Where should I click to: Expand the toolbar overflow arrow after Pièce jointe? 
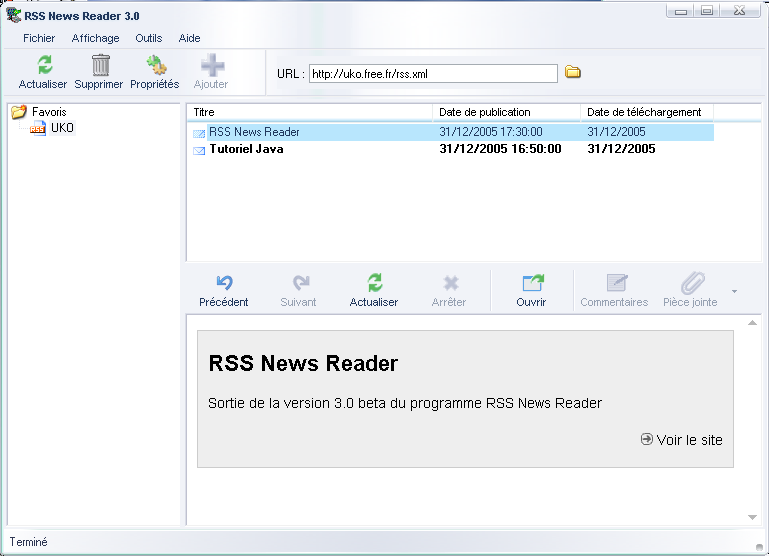734,291
